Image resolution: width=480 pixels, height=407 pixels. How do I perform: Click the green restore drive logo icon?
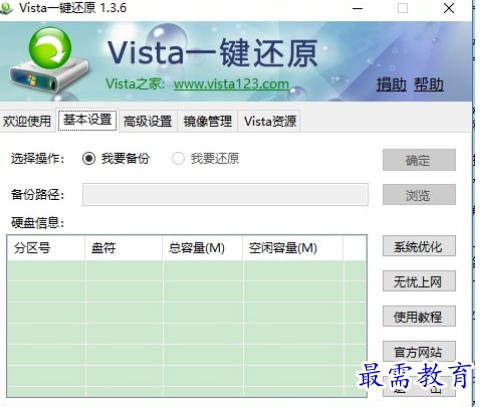point(49,61)
